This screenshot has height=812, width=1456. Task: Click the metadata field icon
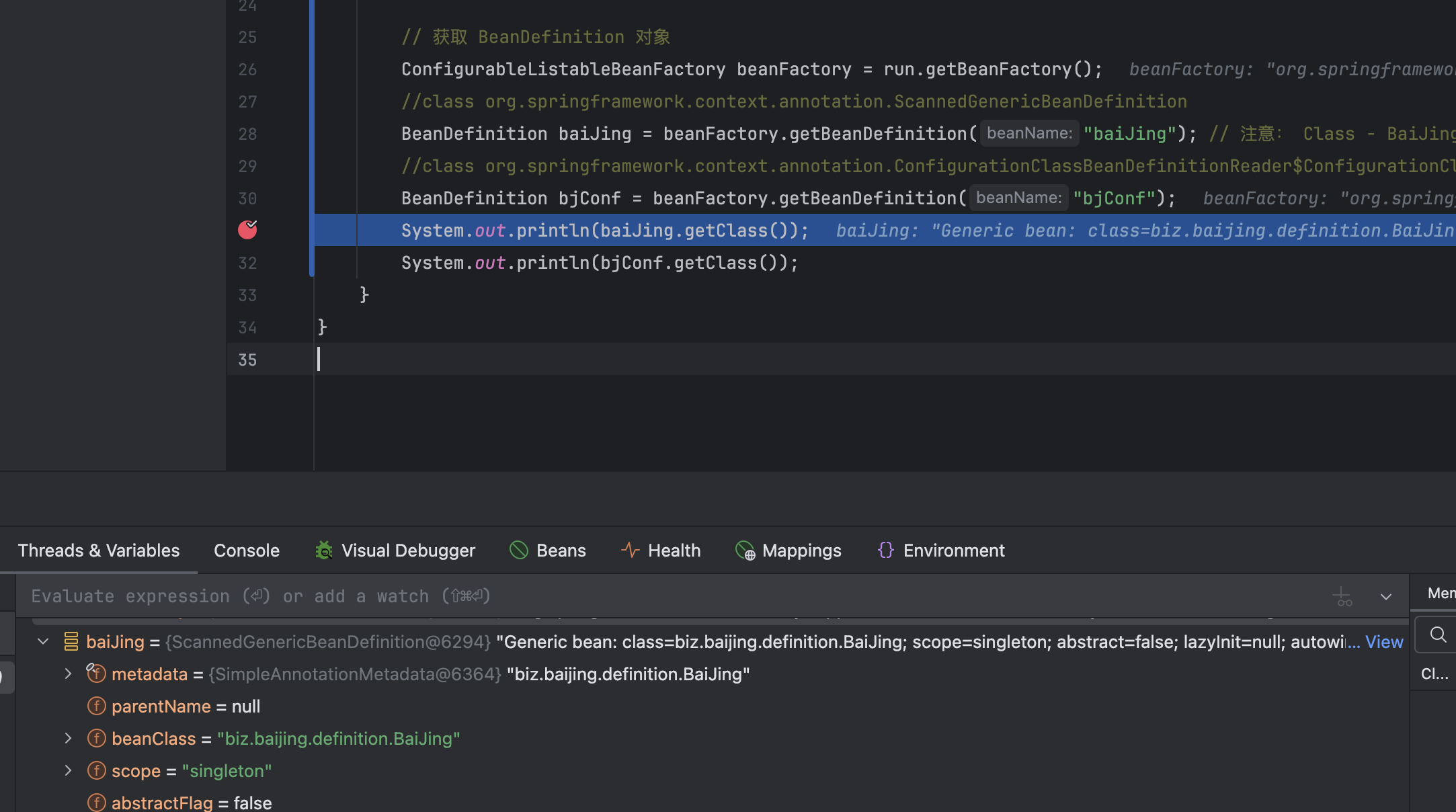click(x=96, y=674)
